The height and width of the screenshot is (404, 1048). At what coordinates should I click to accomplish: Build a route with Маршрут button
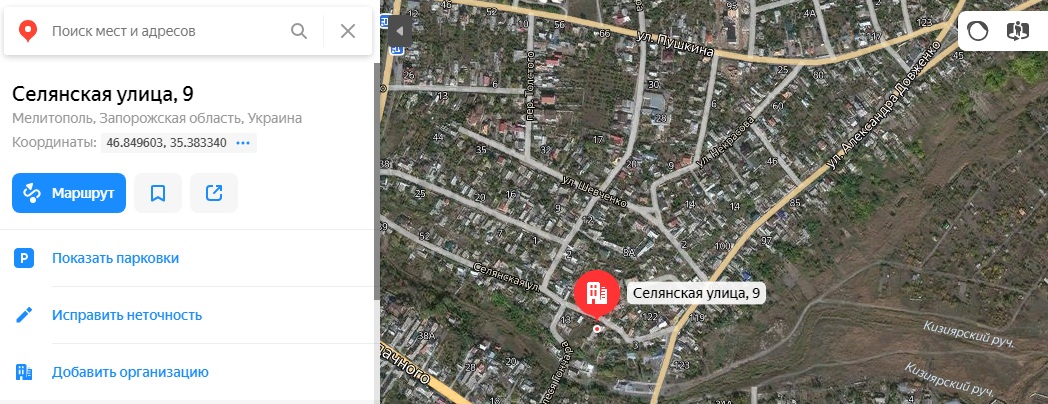pyautogui.click(x=69, y=193)
